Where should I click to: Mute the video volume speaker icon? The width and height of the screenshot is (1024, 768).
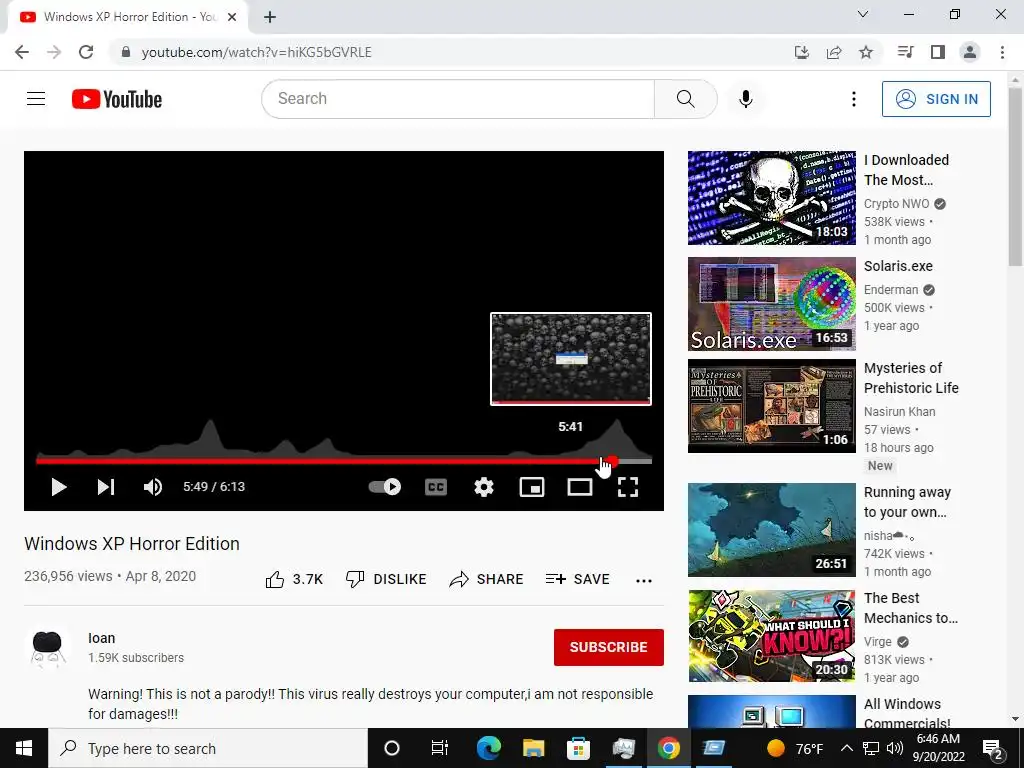click(153, 487)
